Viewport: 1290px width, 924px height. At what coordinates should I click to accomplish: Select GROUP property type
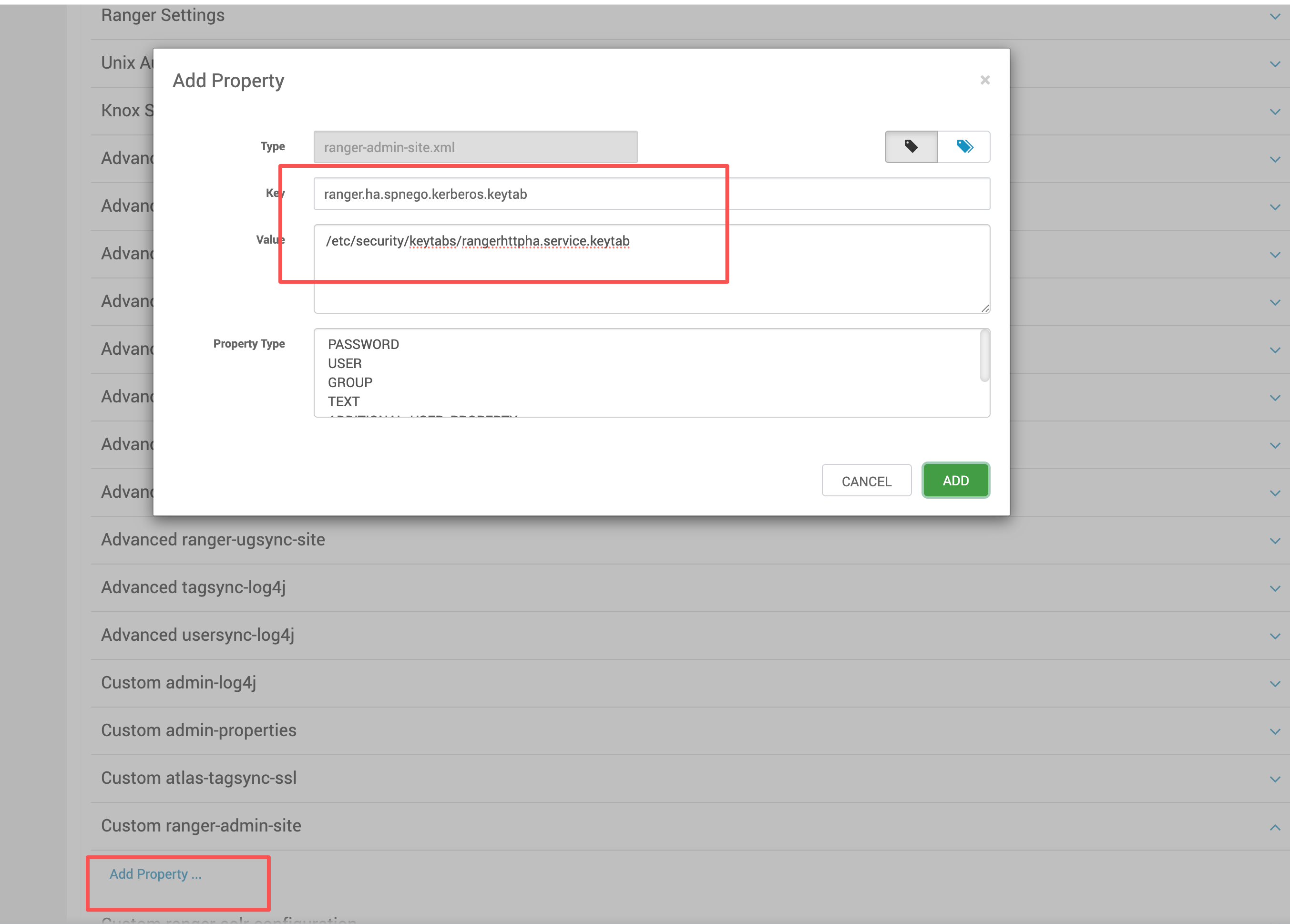[350, 382]
